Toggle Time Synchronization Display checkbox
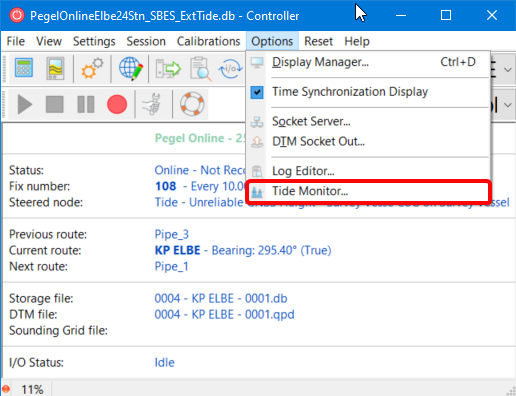 [257, 92]
